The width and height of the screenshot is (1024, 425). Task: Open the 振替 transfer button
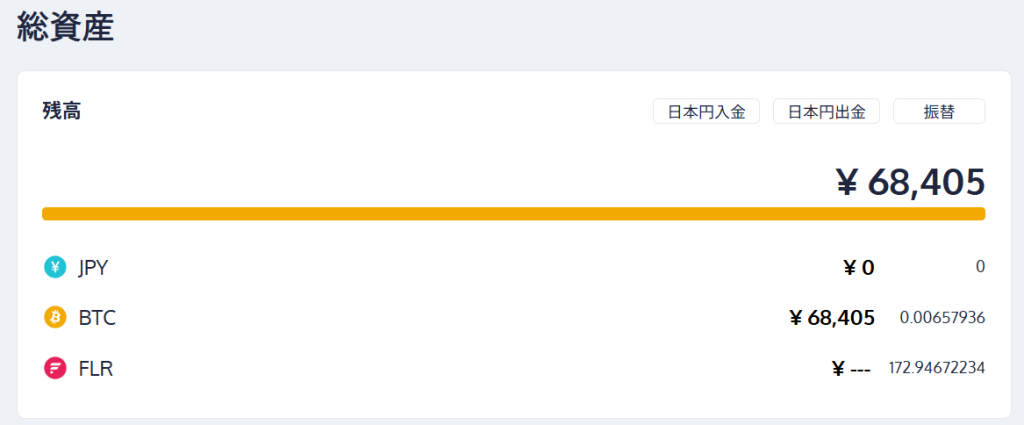(x=938, y=111)
